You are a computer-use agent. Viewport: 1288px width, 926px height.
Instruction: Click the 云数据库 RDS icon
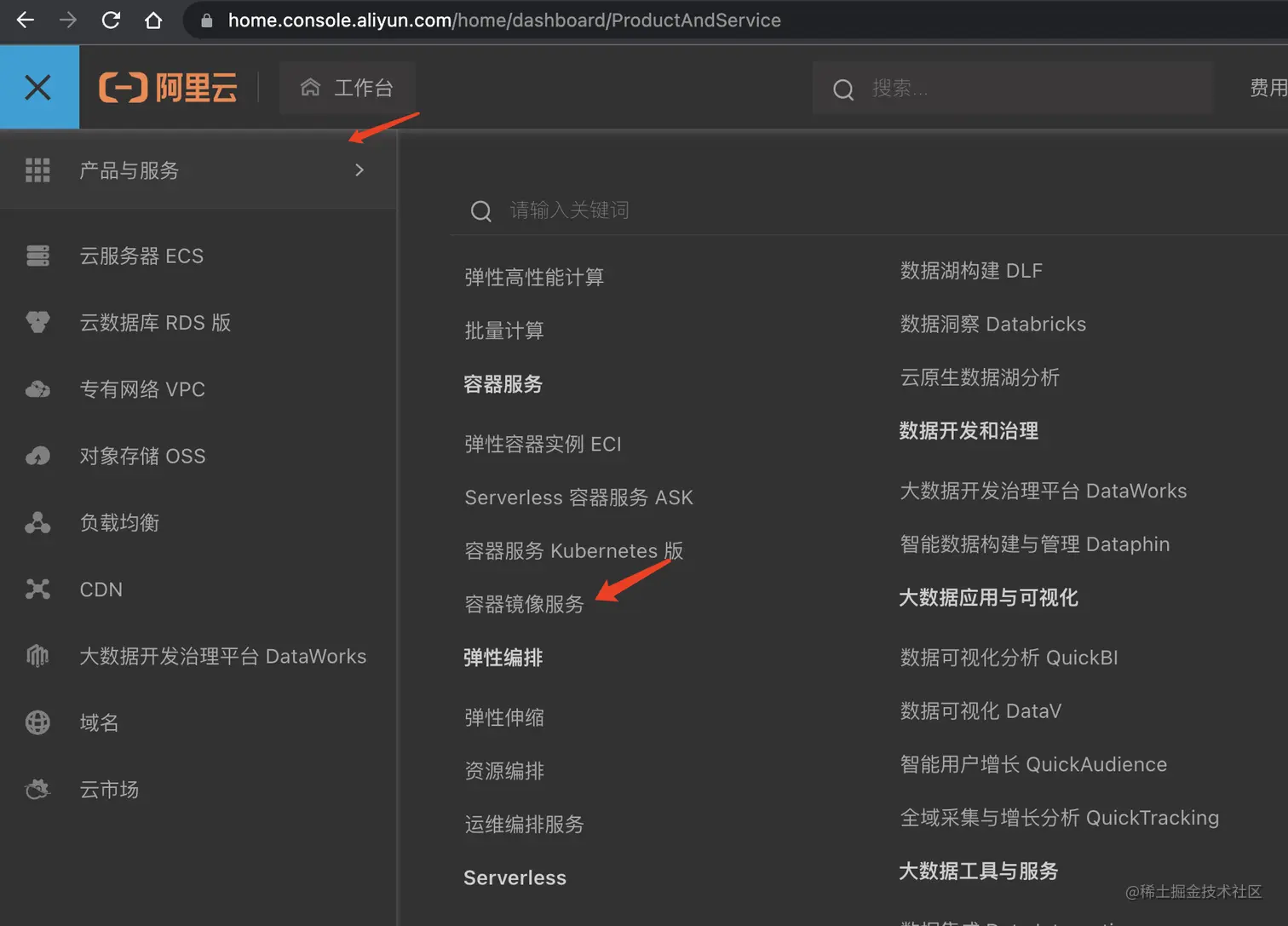pos(37,322)
